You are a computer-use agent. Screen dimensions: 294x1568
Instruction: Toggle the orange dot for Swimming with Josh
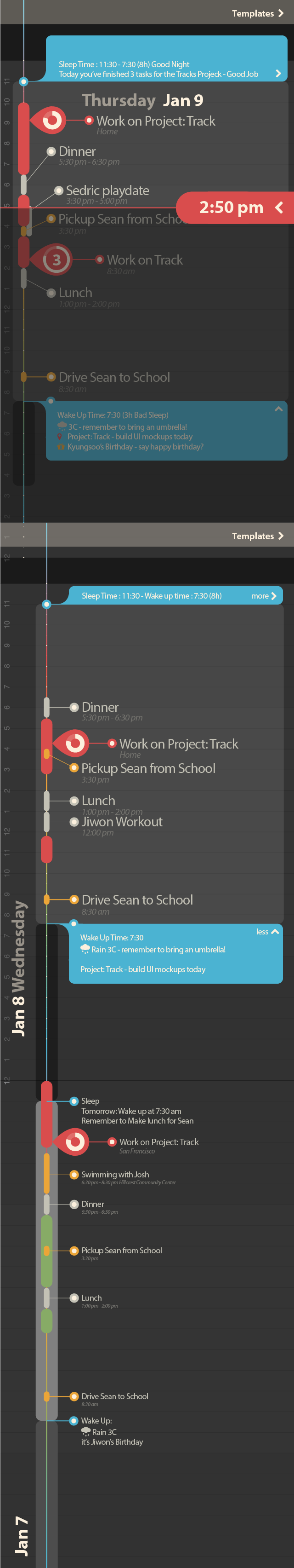pyautogui.click(x=74, y=1174)
